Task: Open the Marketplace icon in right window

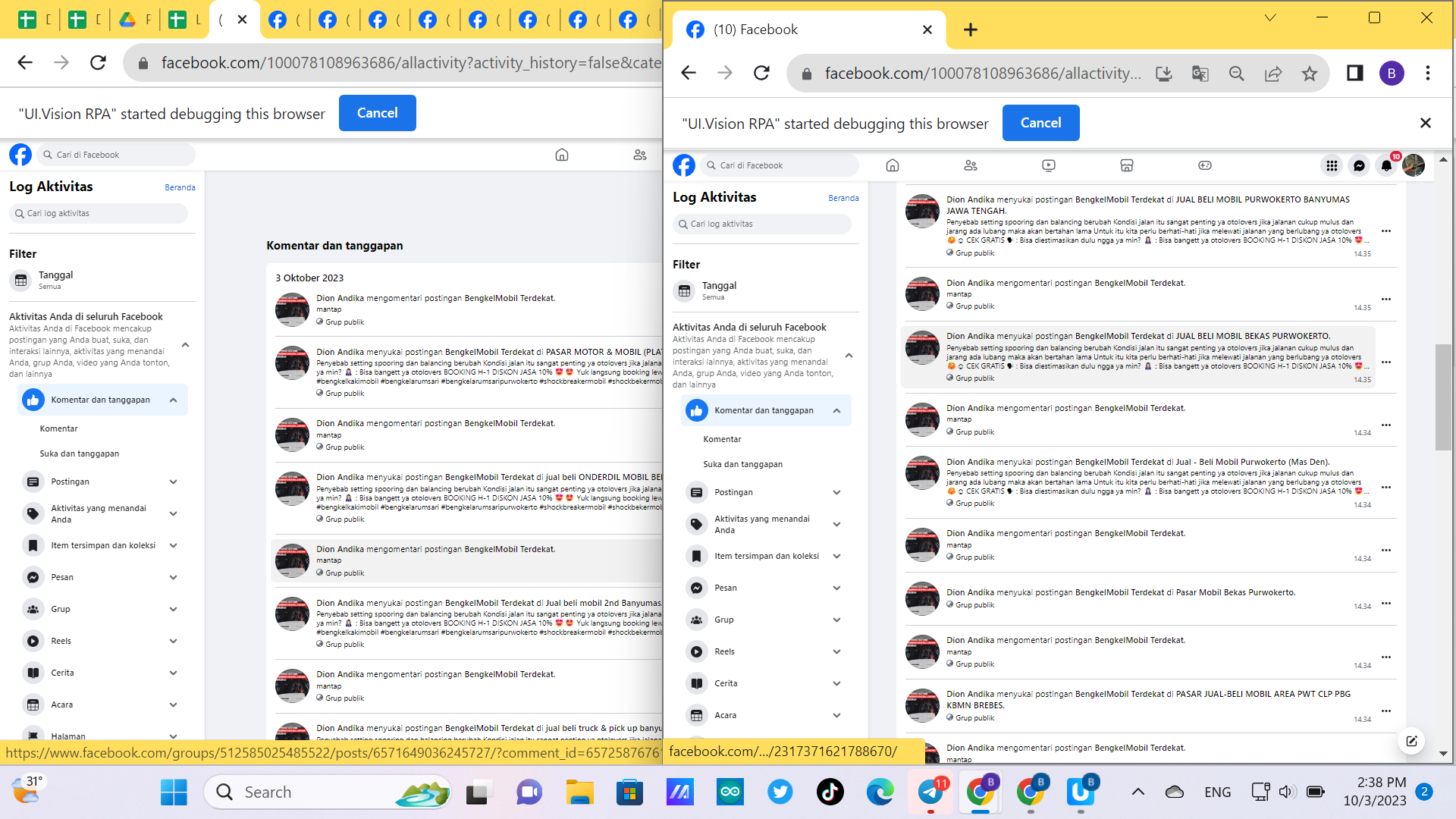Action: click(x=1127, y=165)
